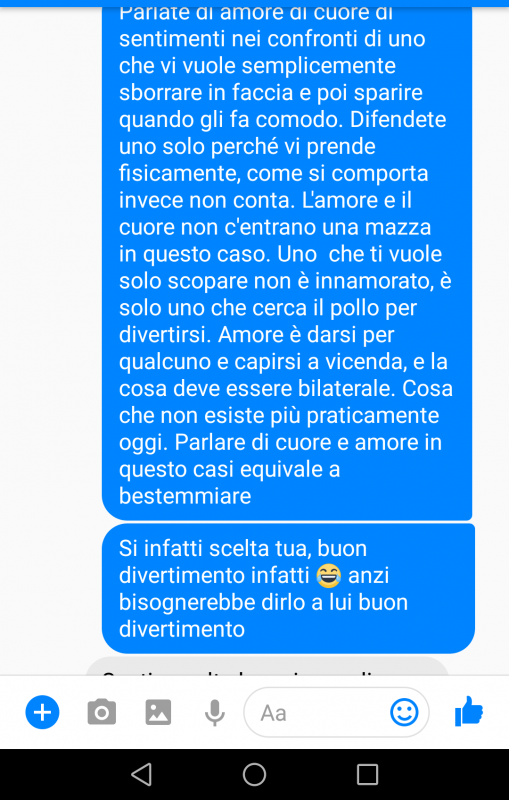Viewport: 509px width, 800px height.
Task: Tap the blue header bar at the top
Action: click(x=254, y=3)
